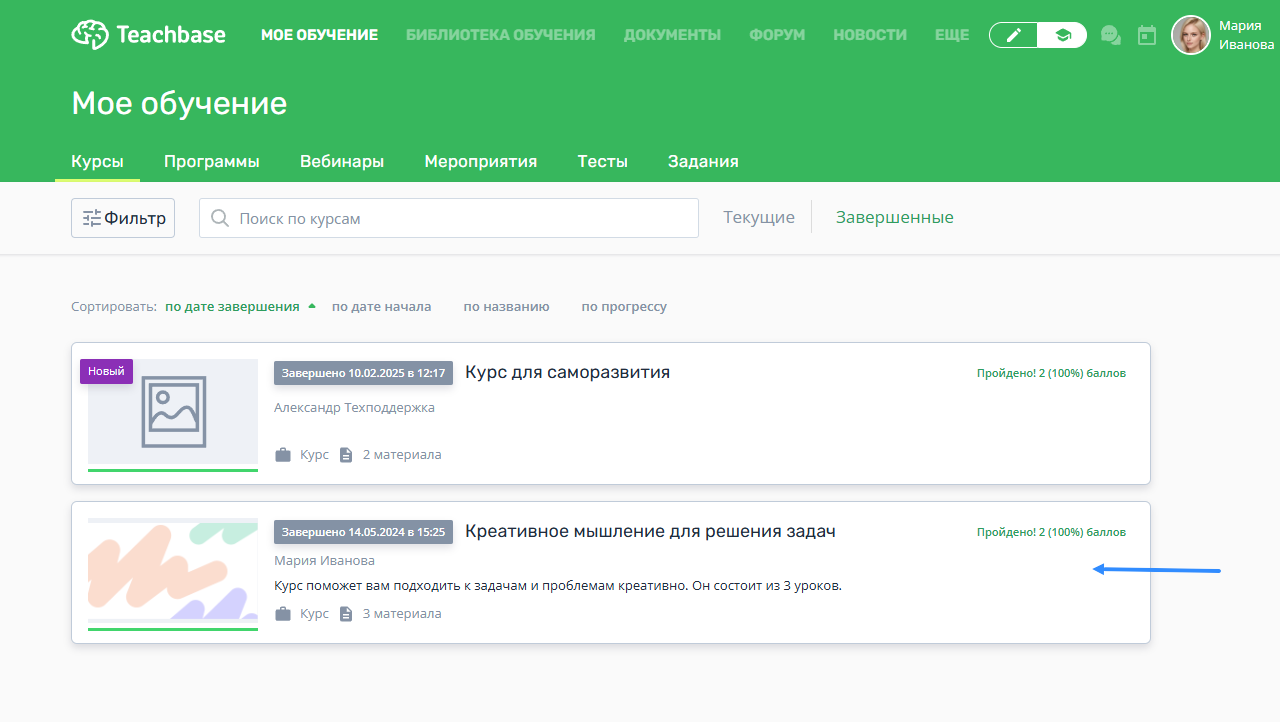This screenshot has width=1280, height=722.
Task: Expand the ЕЩЕ menu
Action: tap(952, 35)
